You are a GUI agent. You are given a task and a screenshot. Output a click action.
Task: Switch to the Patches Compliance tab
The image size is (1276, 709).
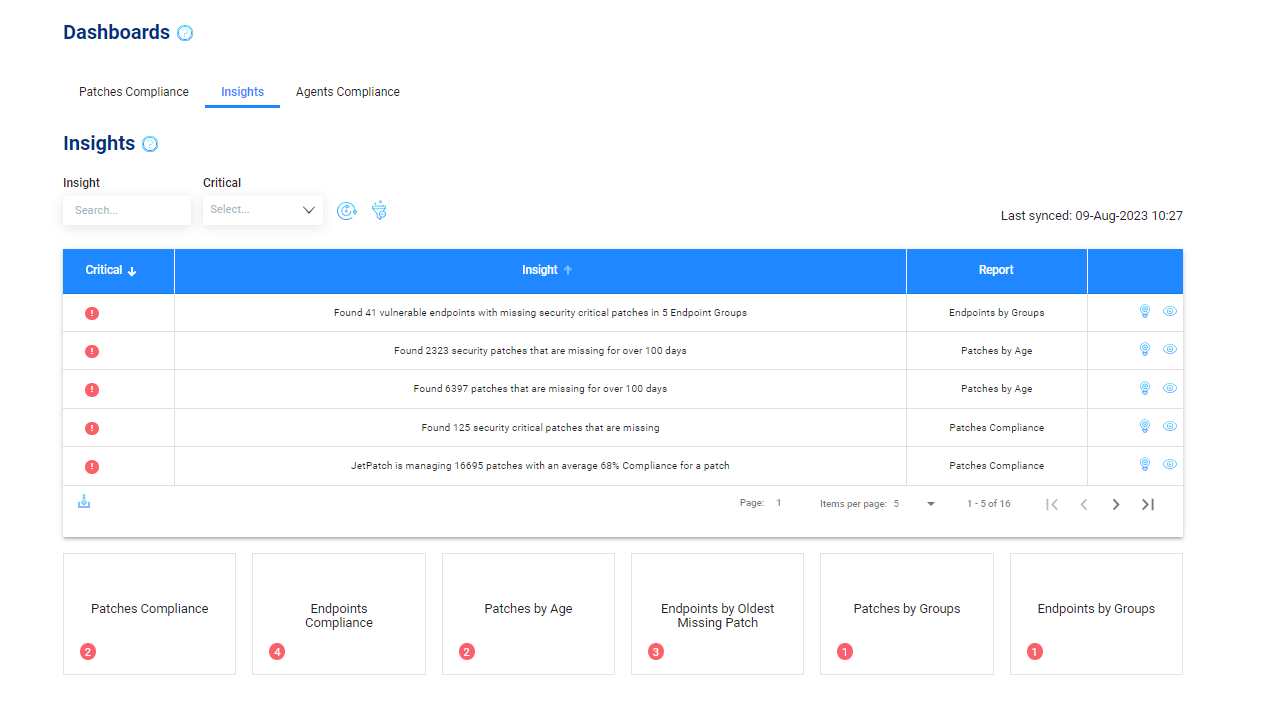[x=134, y=92]
